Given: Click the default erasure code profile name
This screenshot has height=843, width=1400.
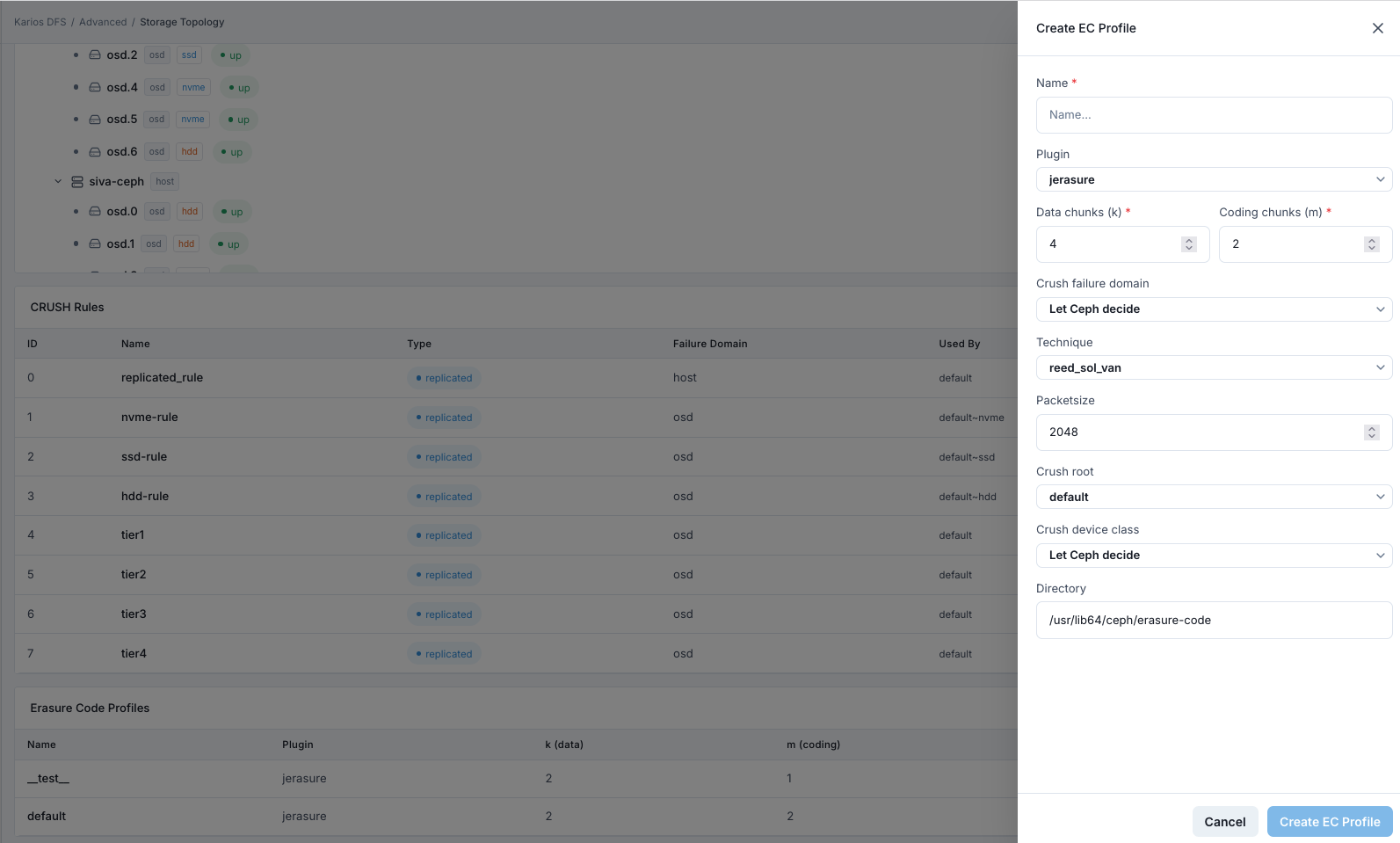Looking at the screenshot, I should [47, 817].
